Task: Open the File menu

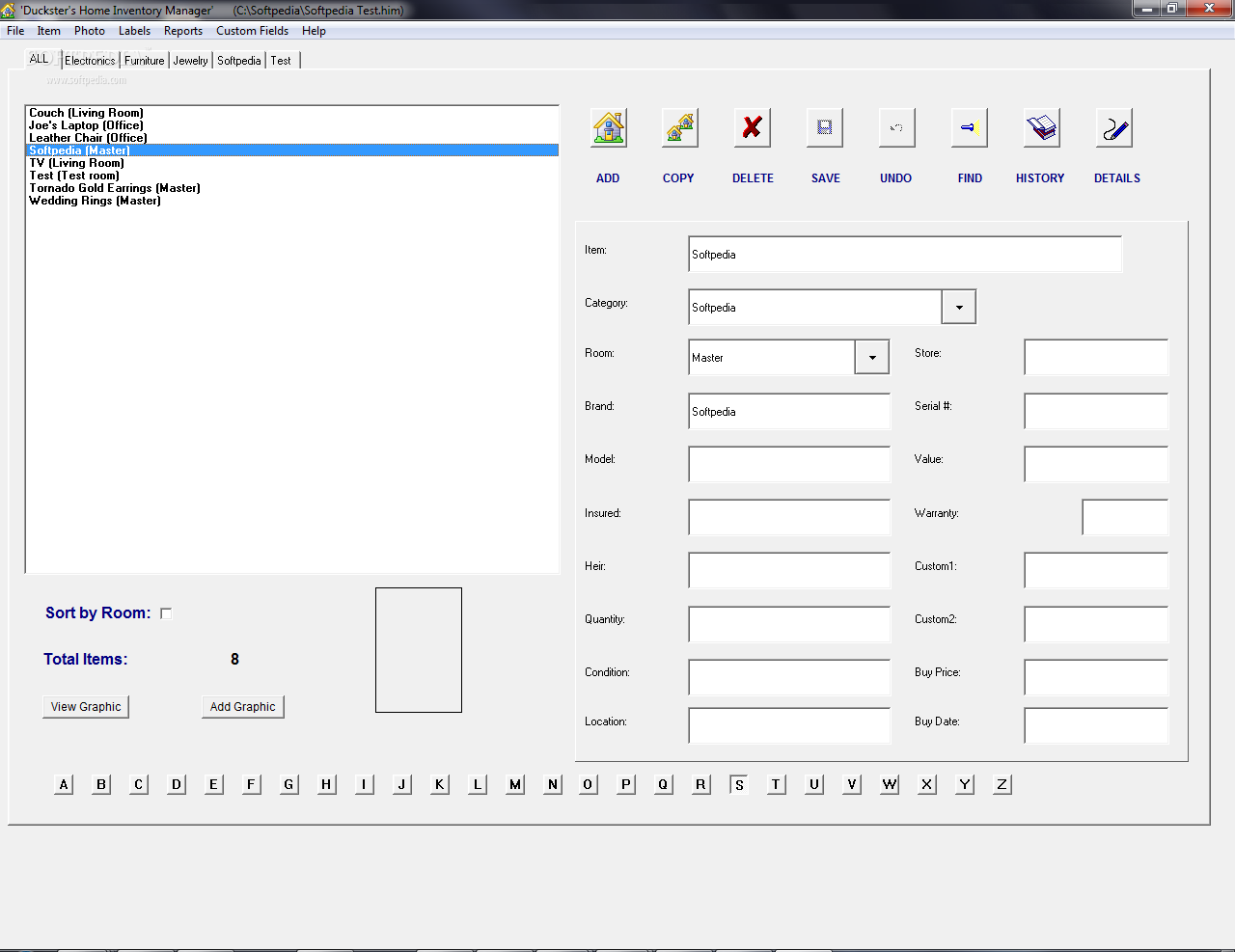Action: point(15,31)
